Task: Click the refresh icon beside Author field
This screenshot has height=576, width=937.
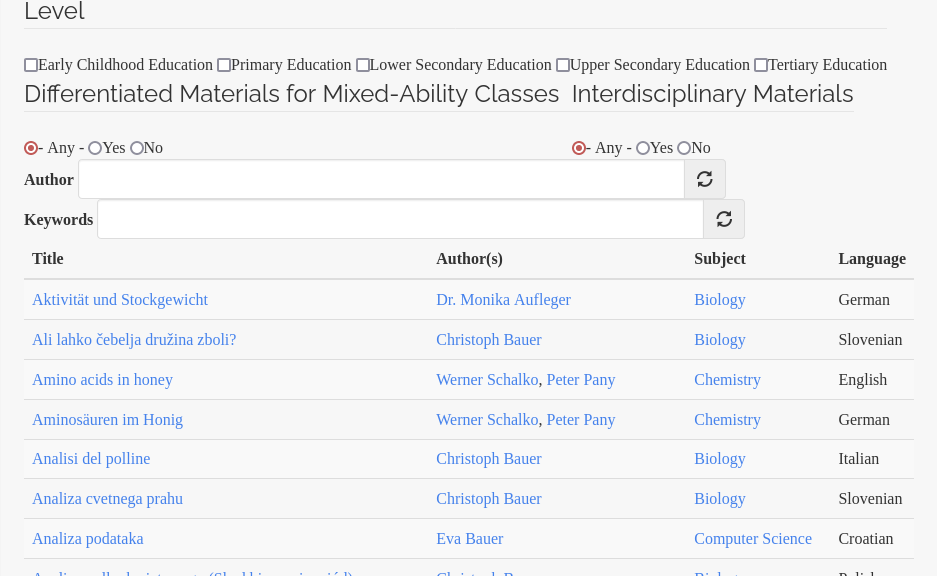Action: pos(705,179)
